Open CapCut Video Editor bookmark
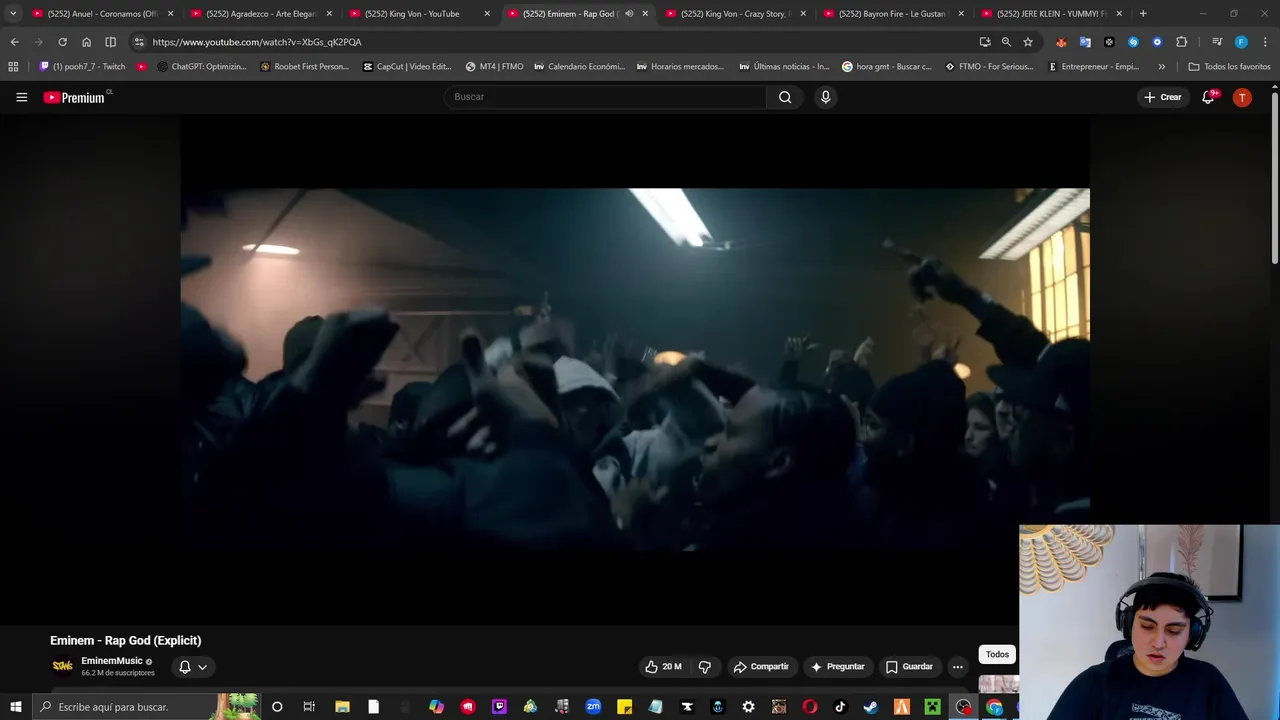 (x=407, y=67)
